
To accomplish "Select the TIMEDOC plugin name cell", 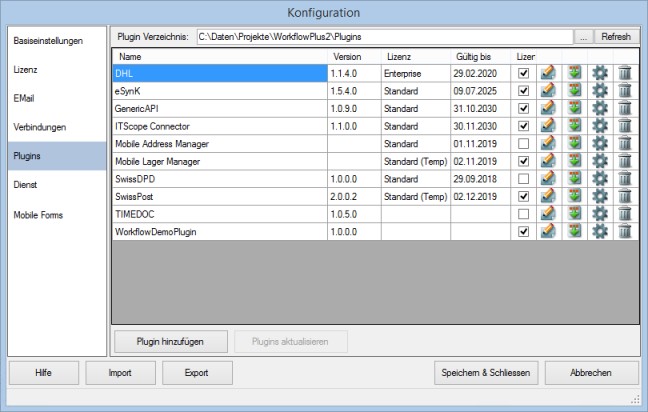I will [220, 214].
